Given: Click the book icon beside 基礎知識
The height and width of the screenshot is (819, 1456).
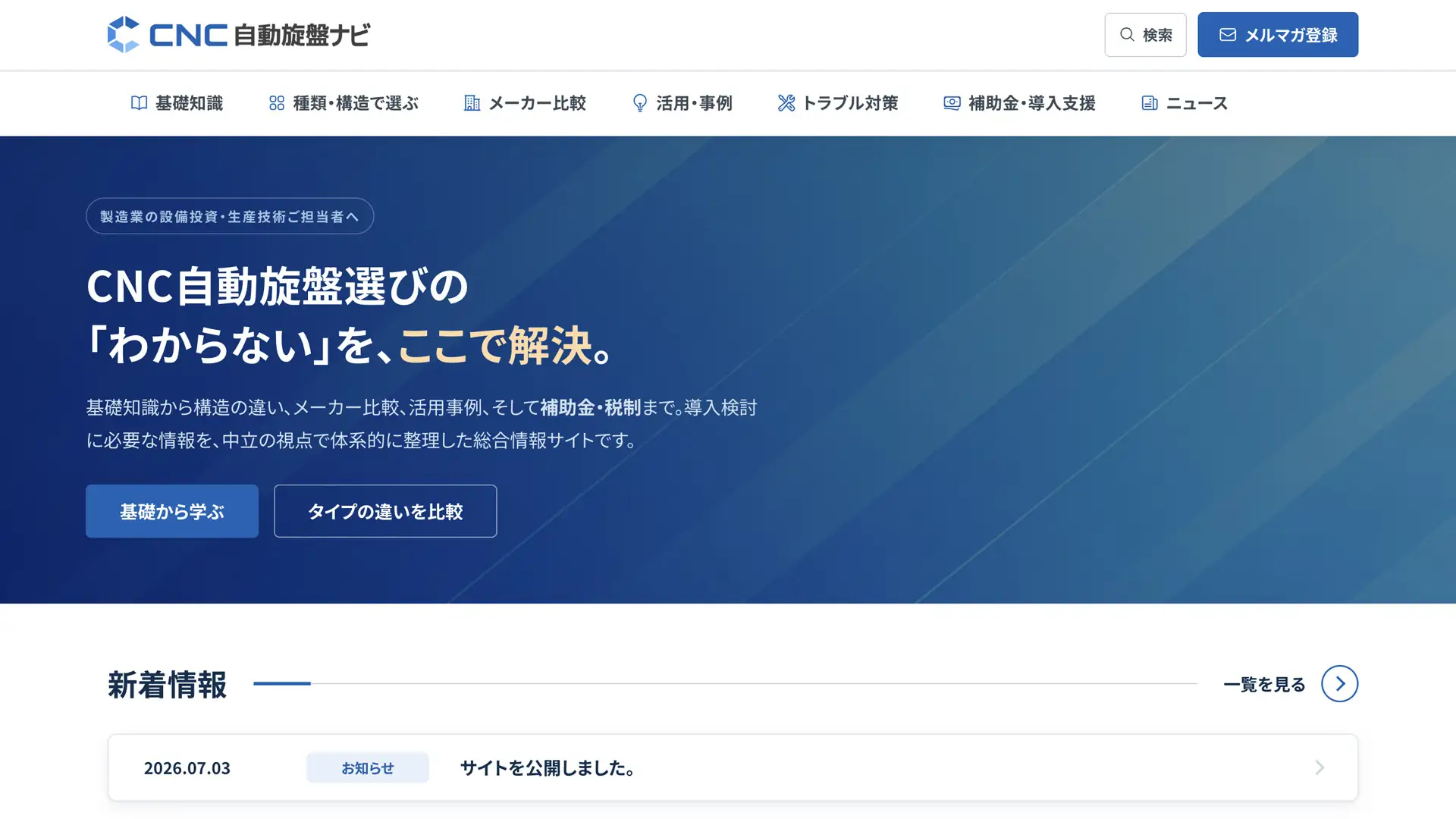Looking at the screenshot, I should coord(139,103).
